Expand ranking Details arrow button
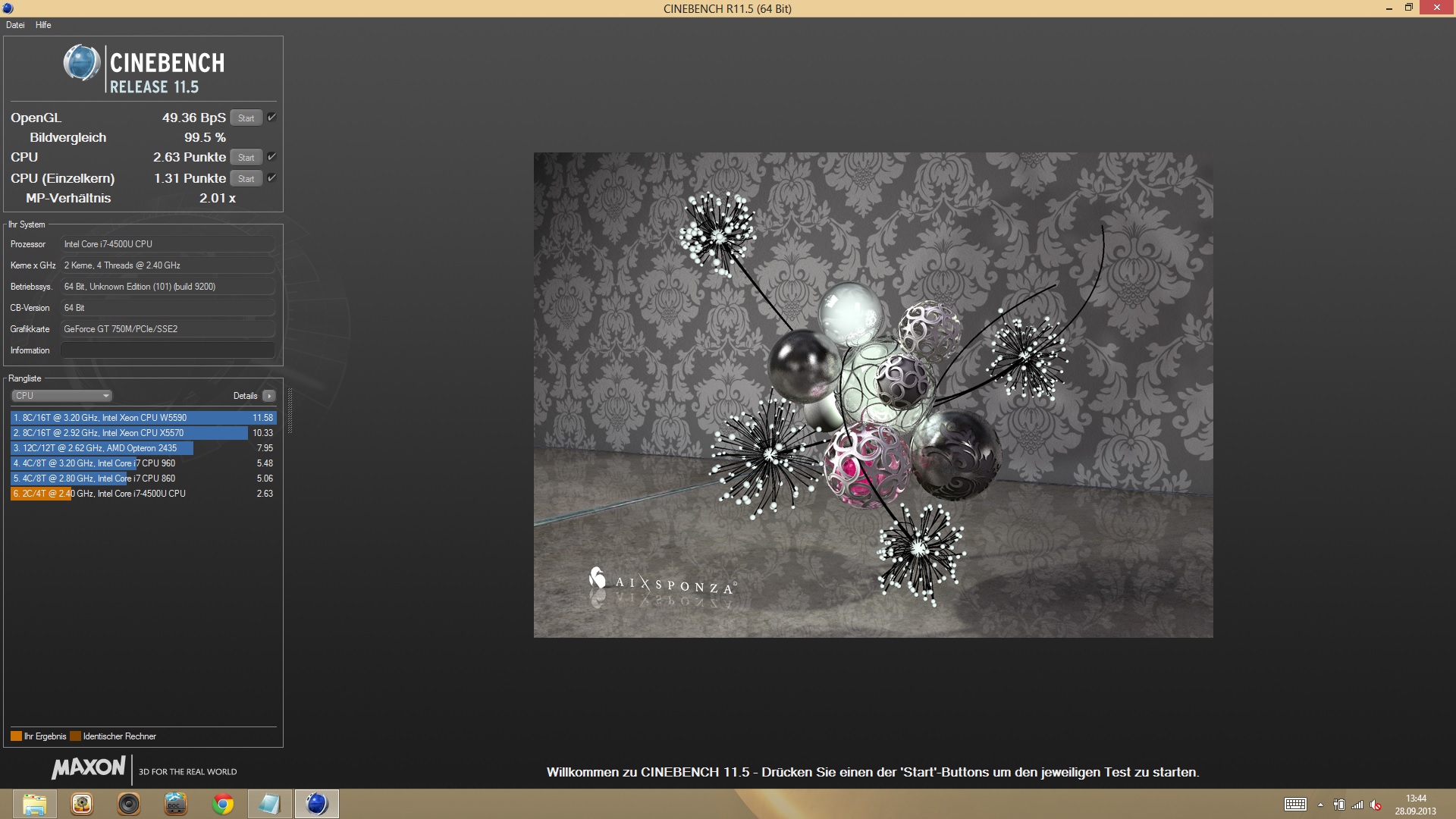Screen dimensions: 1456x819 tap(269, 396)
